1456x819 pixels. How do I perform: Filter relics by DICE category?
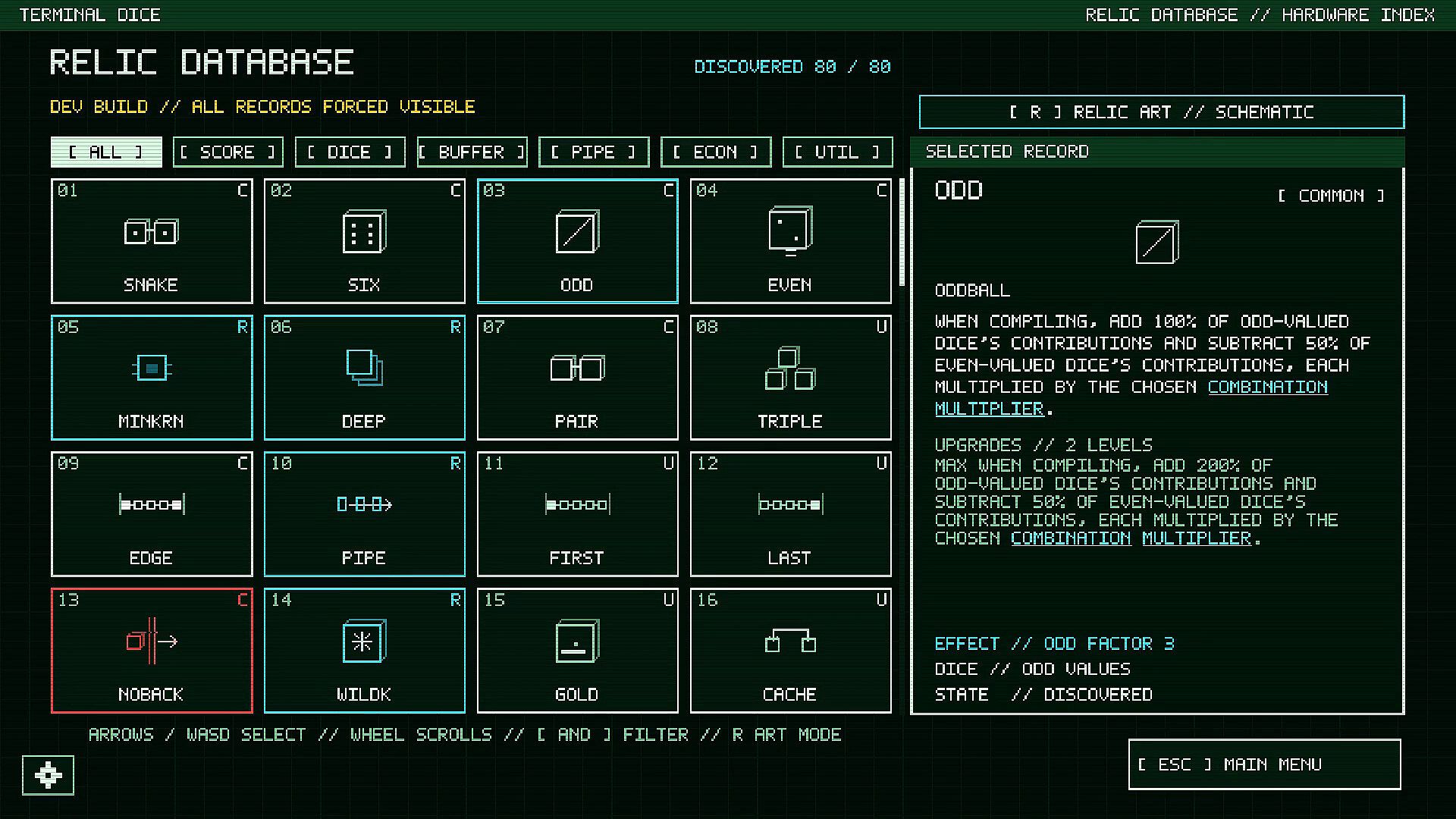coord(350,152)
